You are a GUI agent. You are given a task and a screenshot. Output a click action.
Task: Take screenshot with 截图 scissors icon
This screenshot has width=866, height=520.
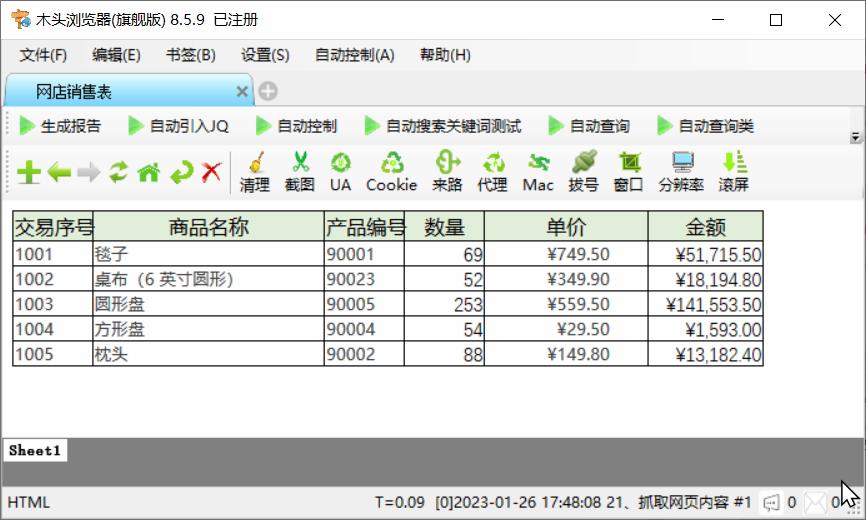[299, 172]
